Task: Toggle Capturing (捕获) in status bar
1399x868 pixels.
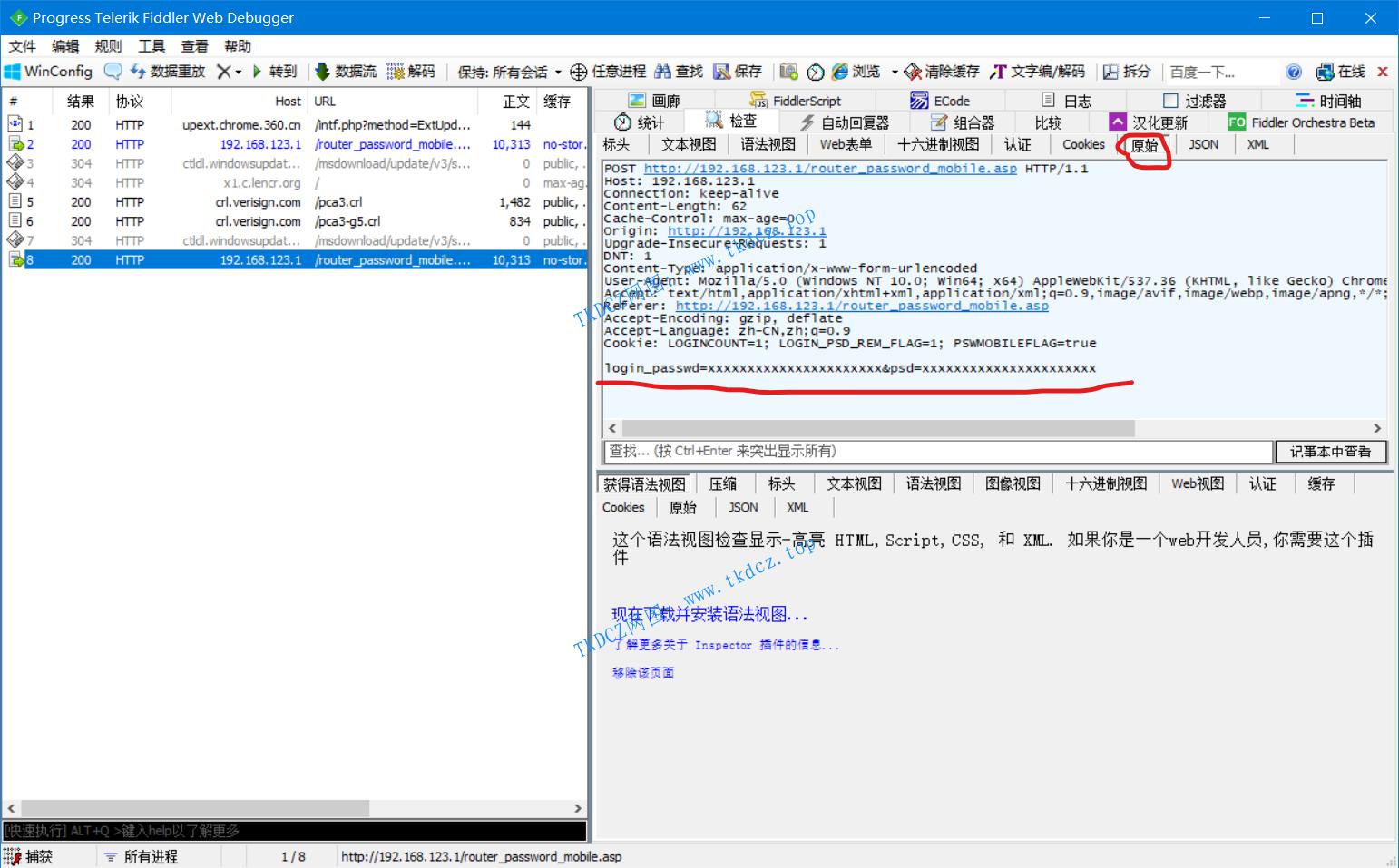Action: point(28,856)
